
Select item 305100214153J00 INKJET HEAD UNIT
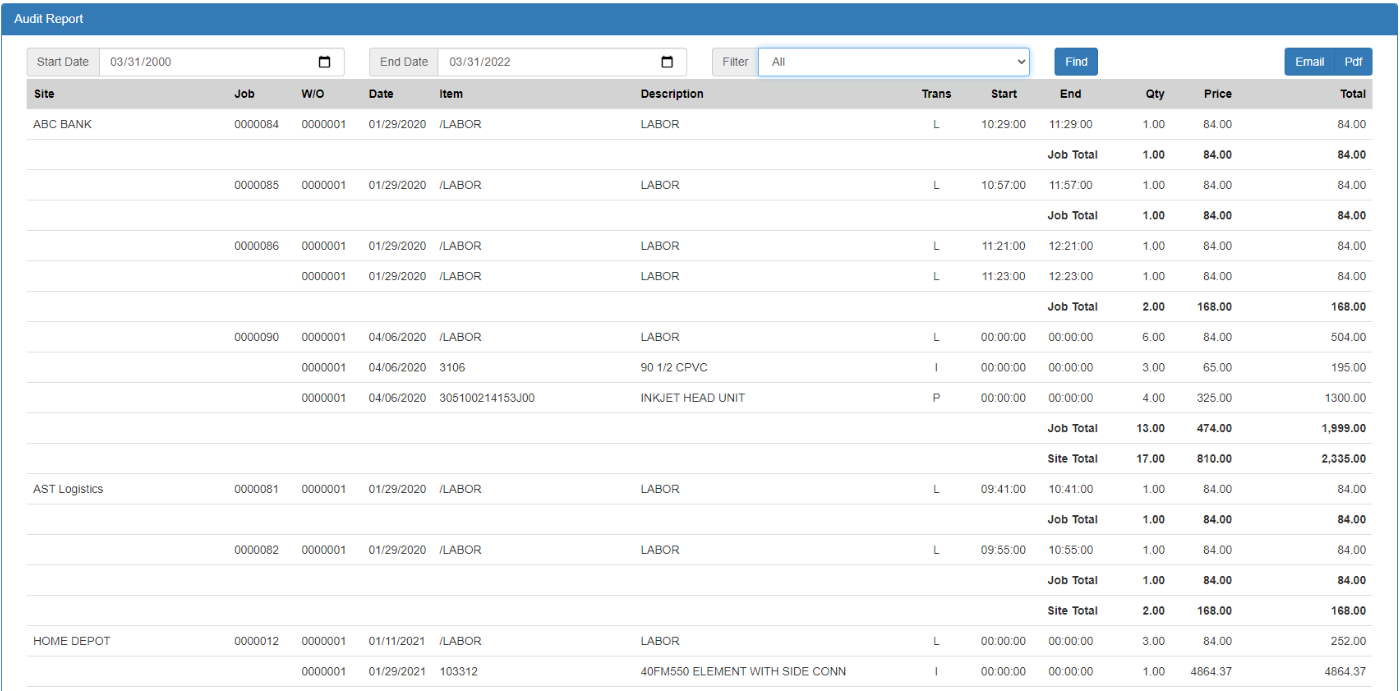point(489,397)
